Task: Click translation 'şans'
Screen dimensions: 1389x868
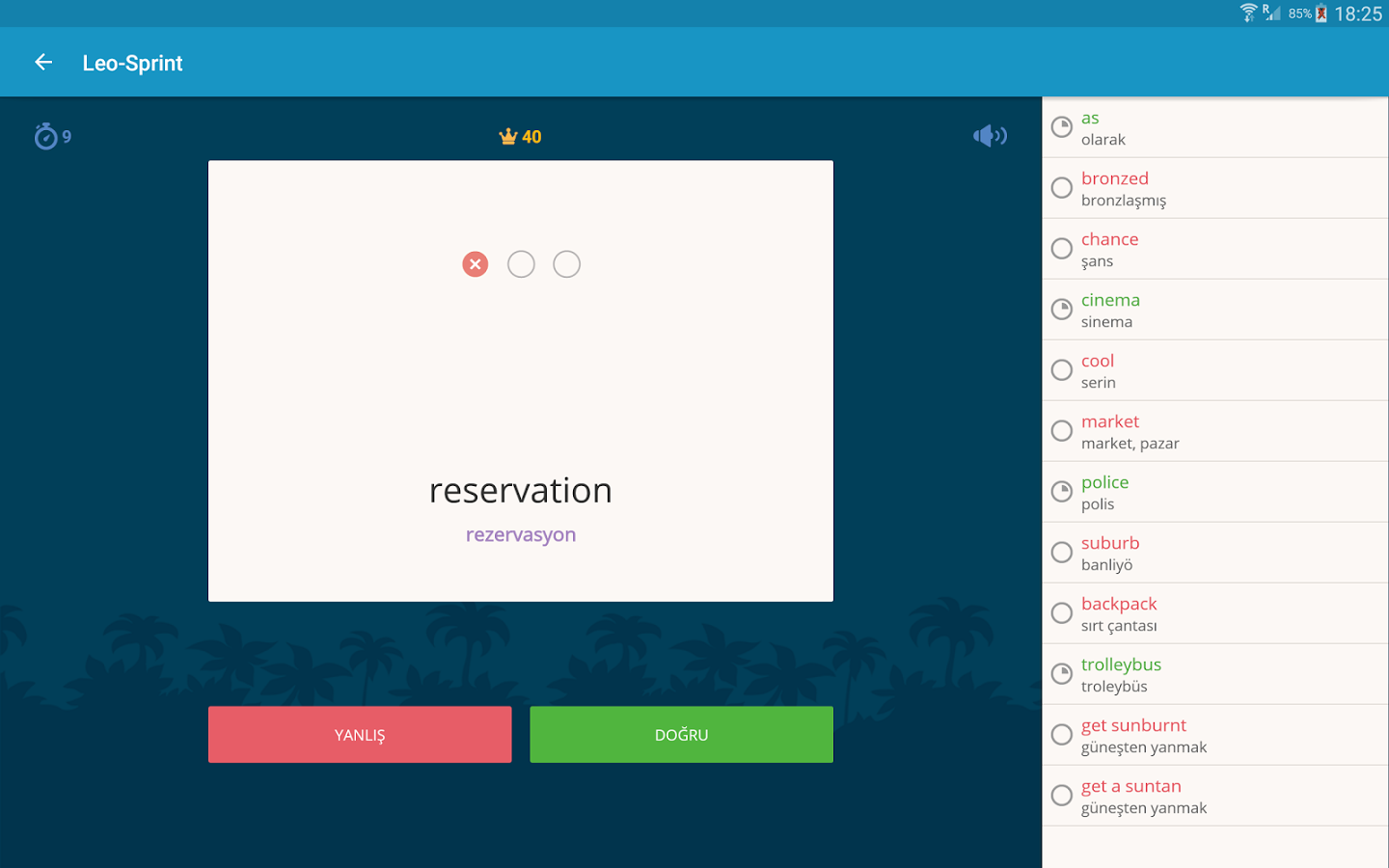Action: tap(1097, 261)
